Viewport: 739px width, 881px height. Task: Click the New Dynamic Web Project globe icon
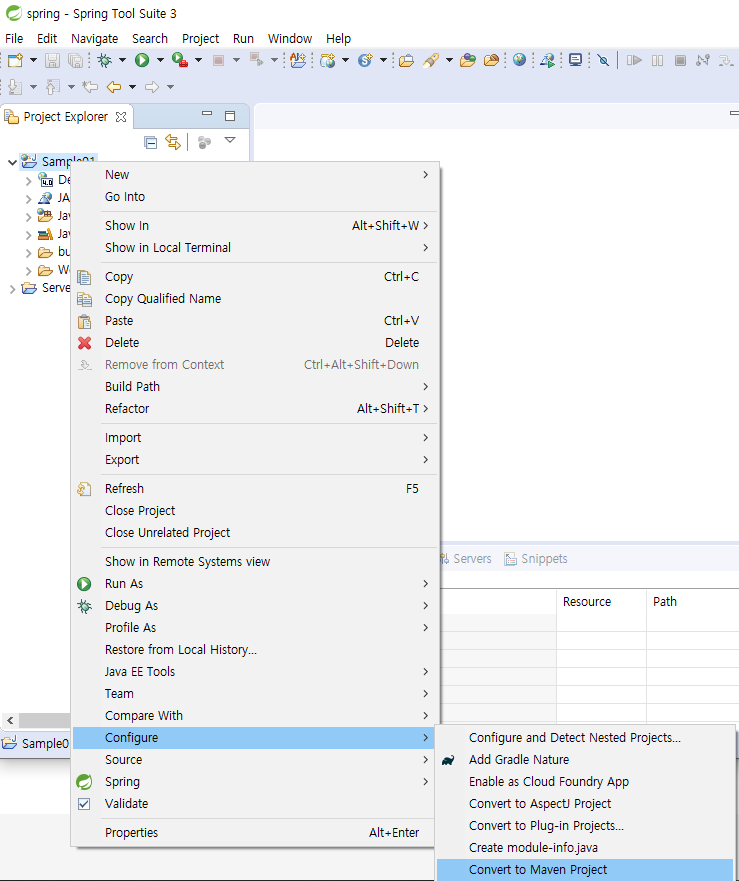point(327,60)
